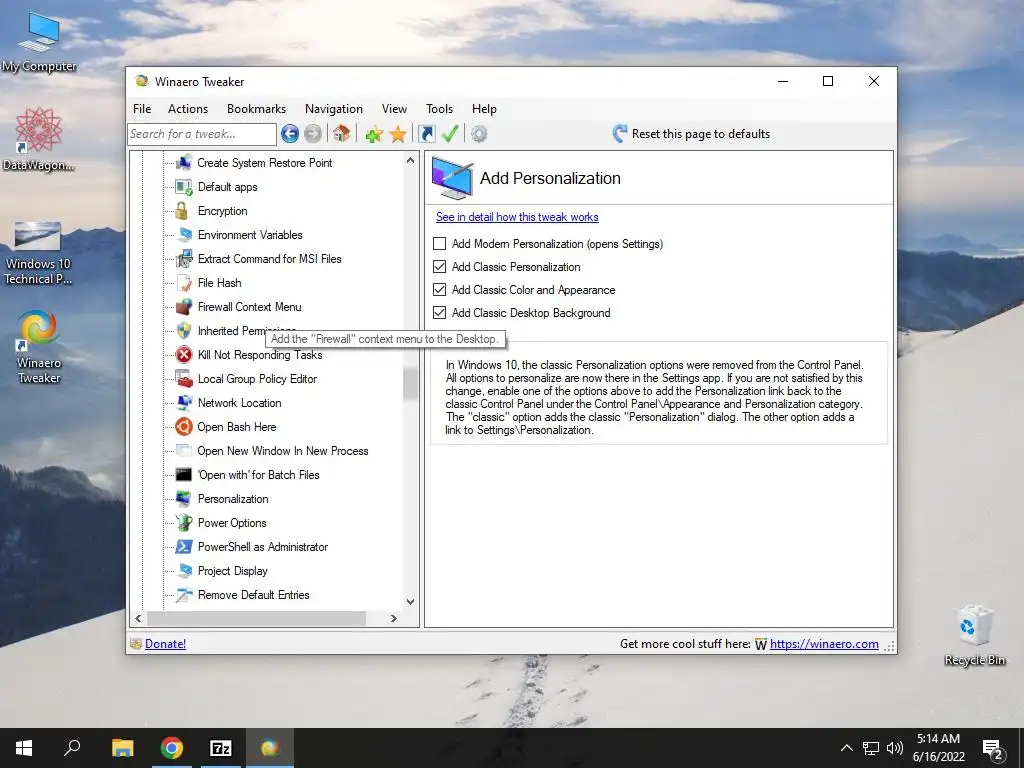The height and width of the screenshot is (768, 1024).
Task: Select My Computer desktop icon
Action: 39,40
